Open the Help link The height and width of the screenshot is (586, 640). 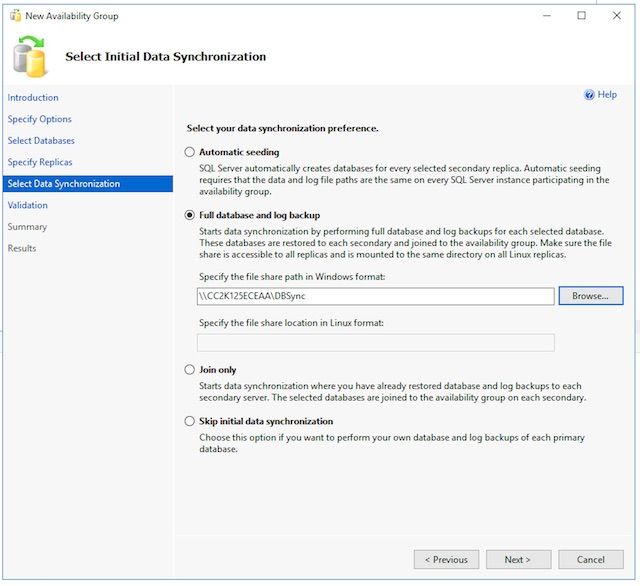(x=607, y=95)
